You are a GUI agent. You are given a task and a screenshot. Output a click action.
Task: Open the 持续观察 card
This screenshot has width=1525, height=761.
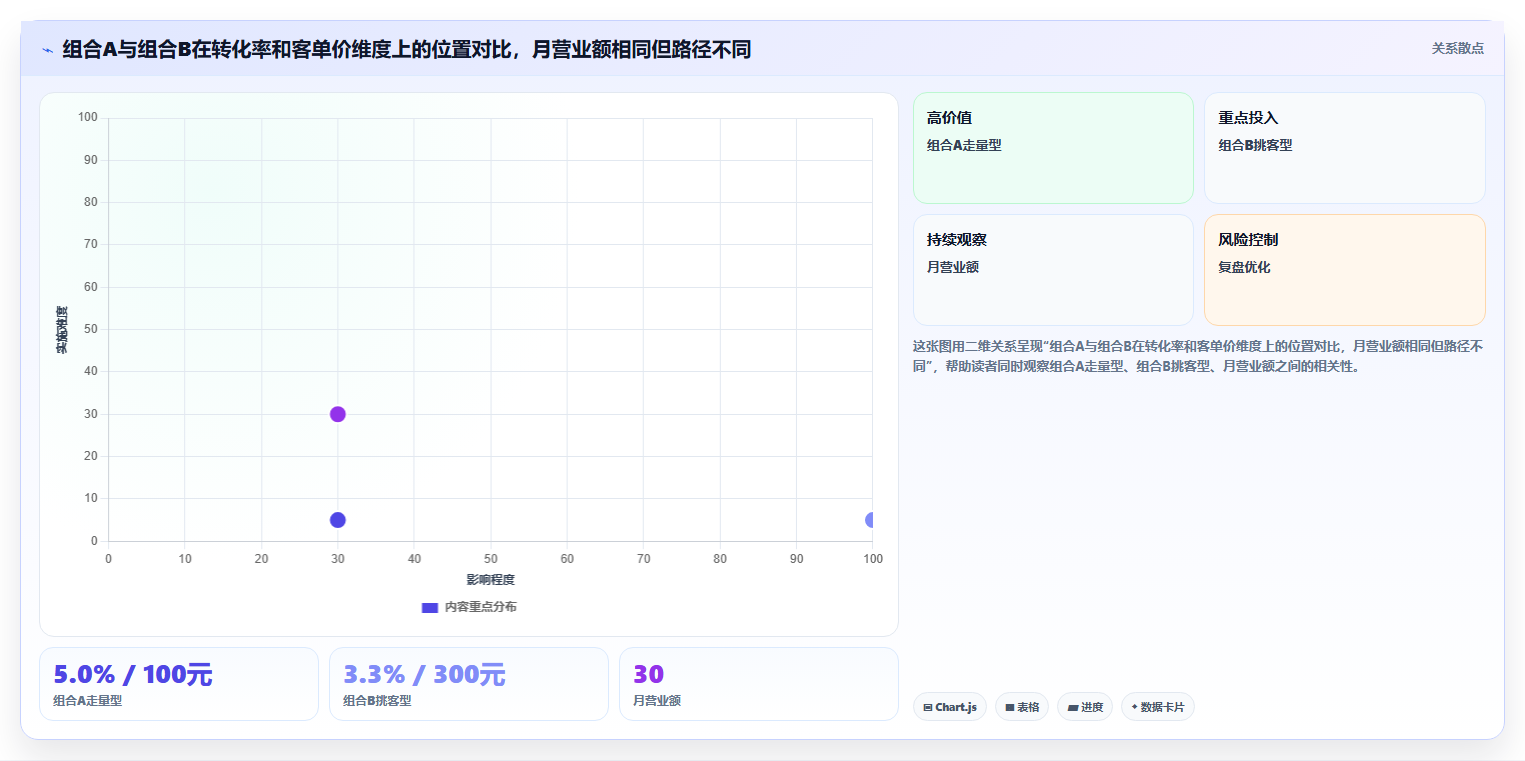[x=1053, y=270]
